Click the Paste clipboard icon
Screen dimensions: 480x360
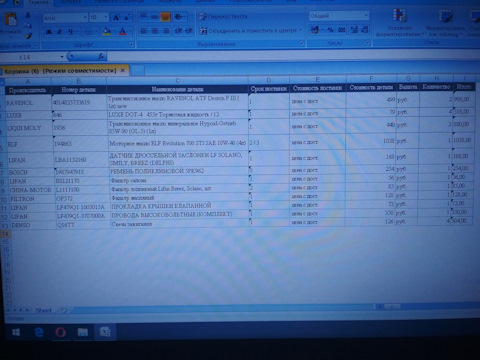pos(10,19)
